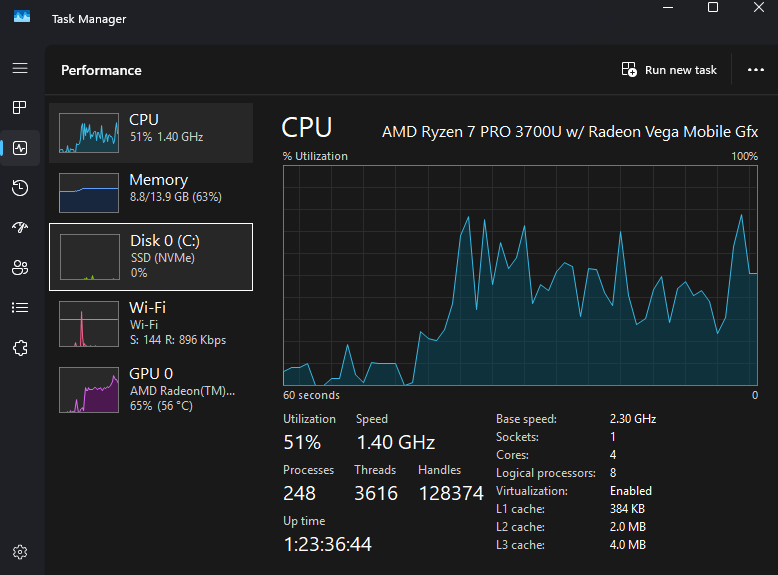
Task: Select the CPU resource entry
Action: pos(151,132)
